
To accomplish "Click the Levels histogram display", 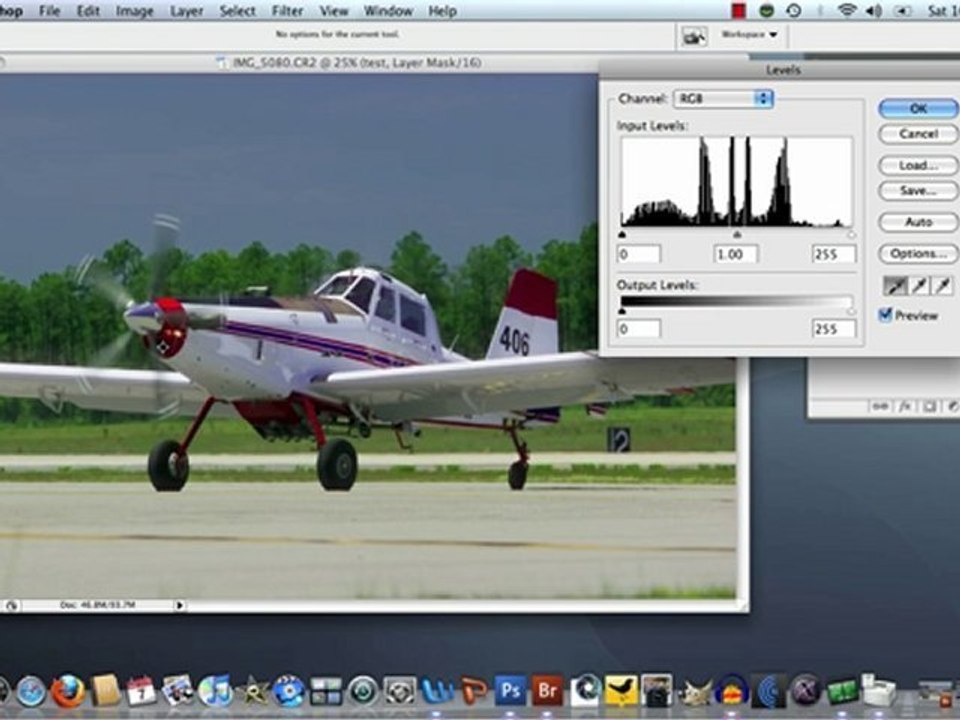I will (x=737, y=182).
